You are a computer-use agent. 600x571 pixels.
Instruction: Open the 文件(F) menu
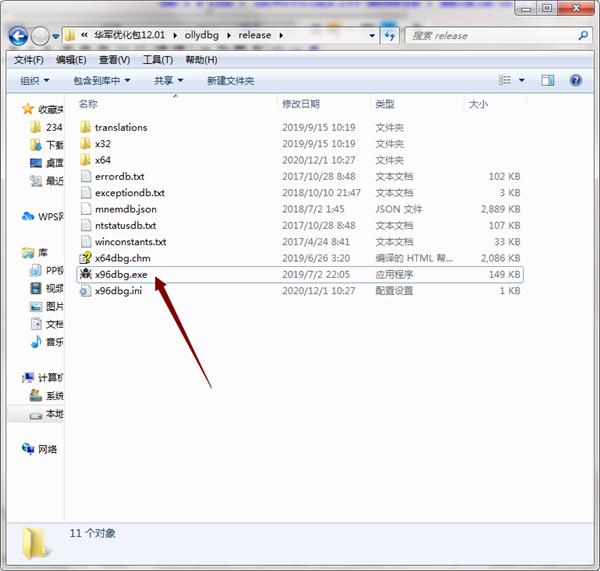click(29, 60)
